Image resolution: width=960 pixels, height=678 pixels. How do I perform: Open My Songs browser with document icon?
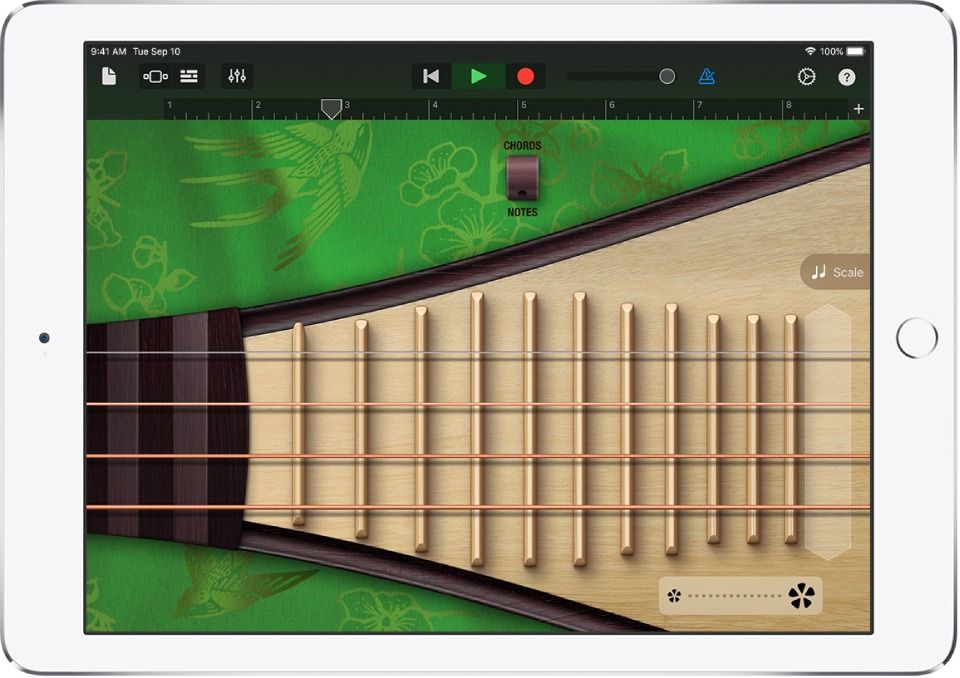tap(109, 77)
